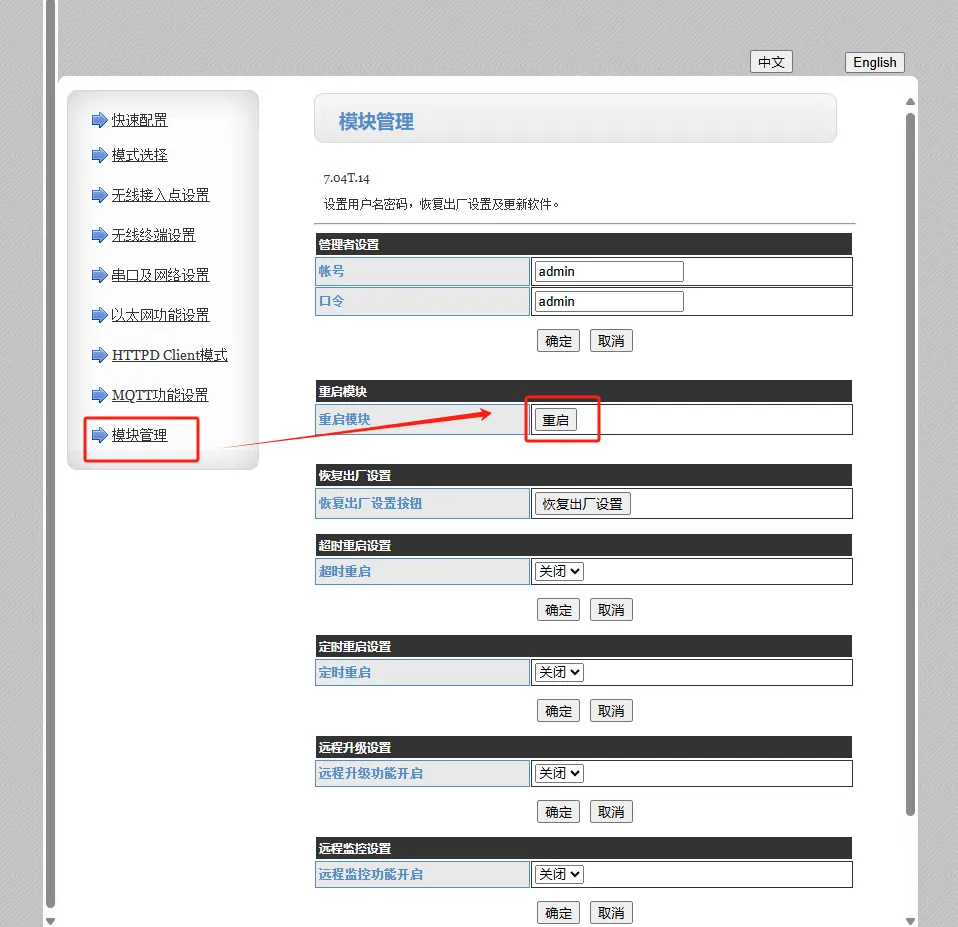Confirm 超时重启设置 with 确定
Image resolution: width=958 pixels, height=927 pixels.
coord(558,610)
